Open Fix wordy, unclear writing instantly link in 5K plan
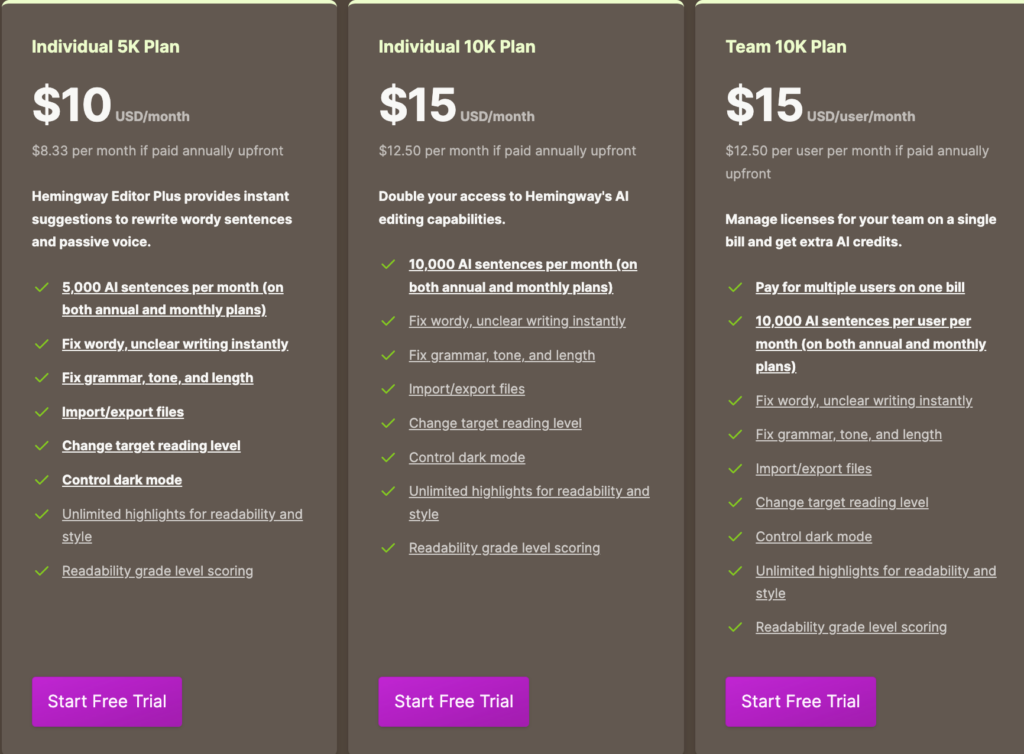The image size is (1024, 754). tap(175, 344)
